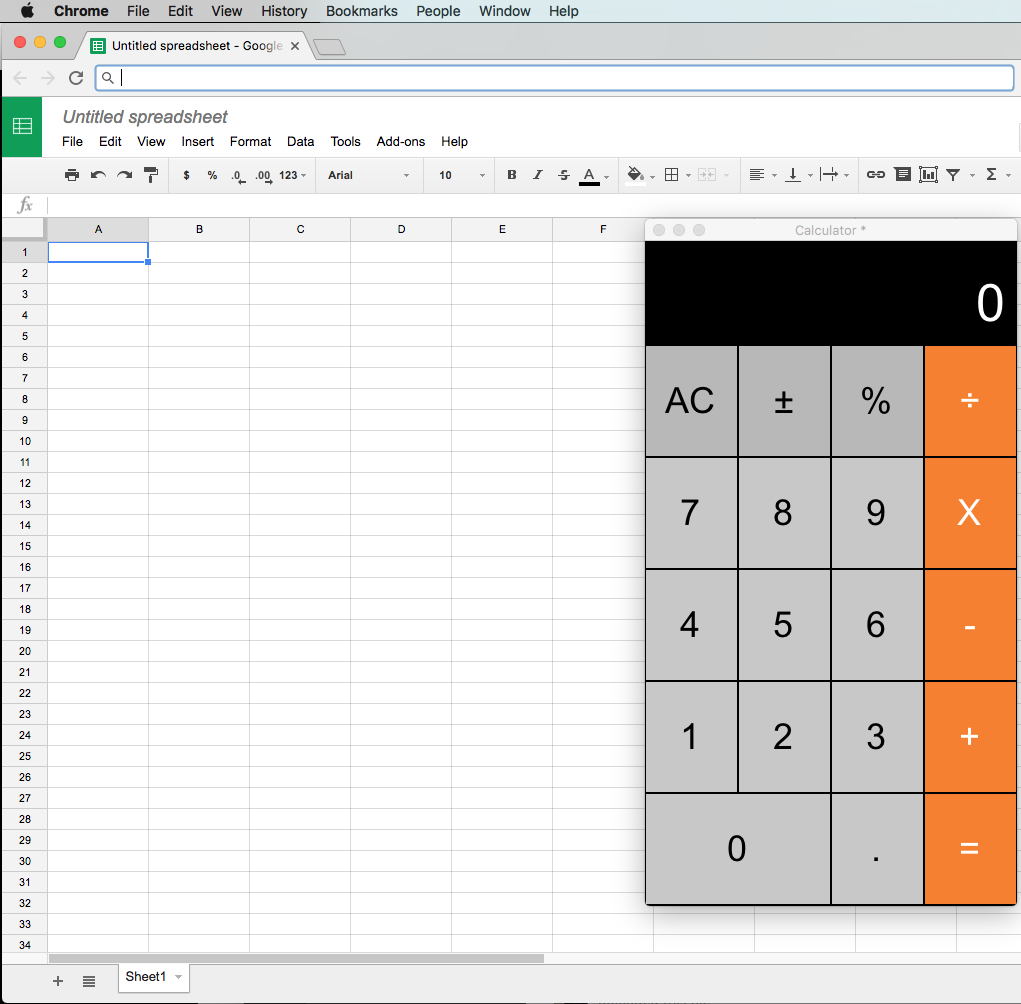
Task: Expand the functions dropdown arrow
Action: click(x=1008, y=176)
